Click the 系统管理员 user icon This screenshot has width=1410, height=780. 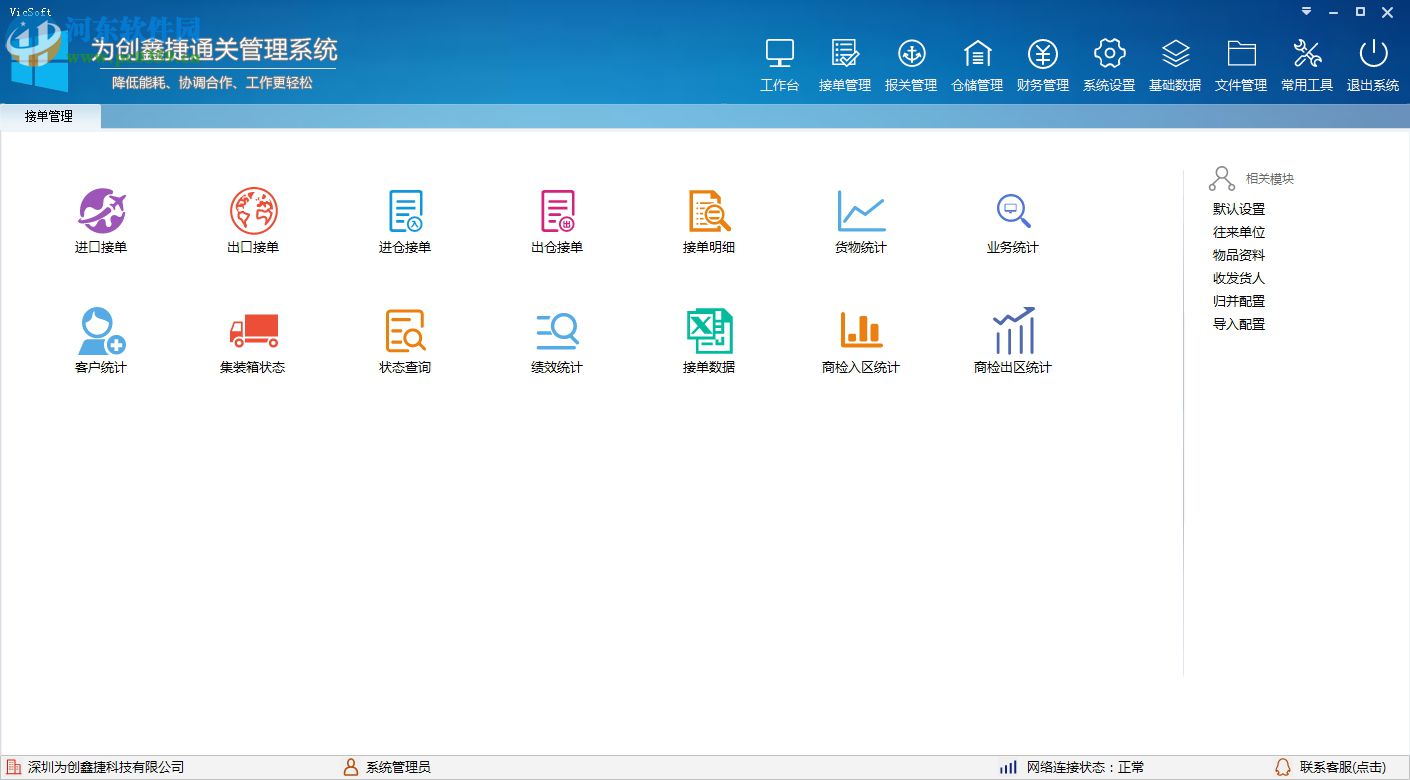(x=351, y=768)
